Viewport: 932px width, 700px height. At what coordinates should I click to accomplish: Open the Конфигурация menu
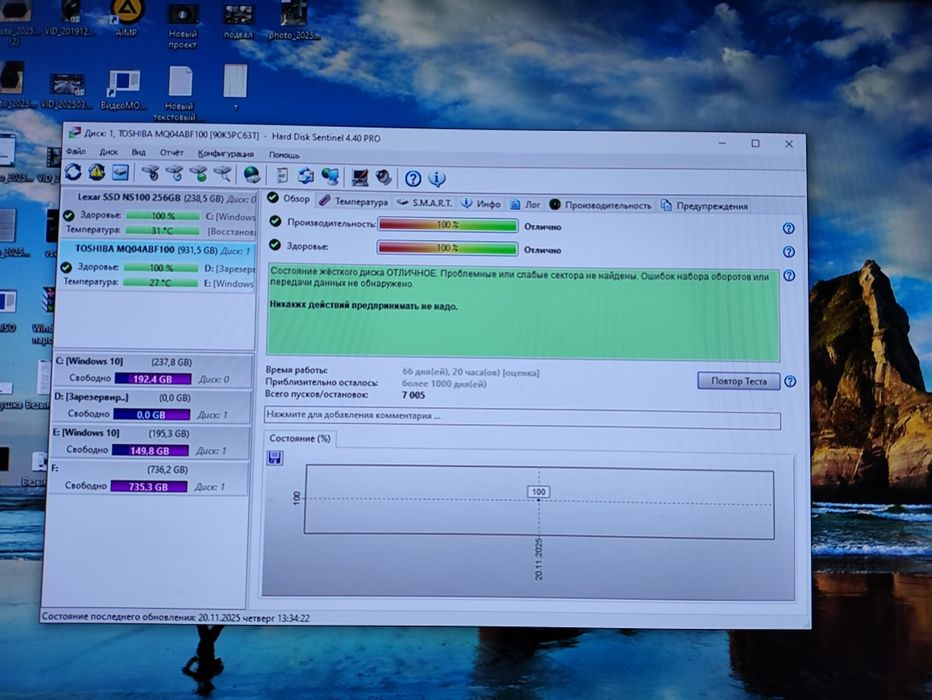coord(226,154)
